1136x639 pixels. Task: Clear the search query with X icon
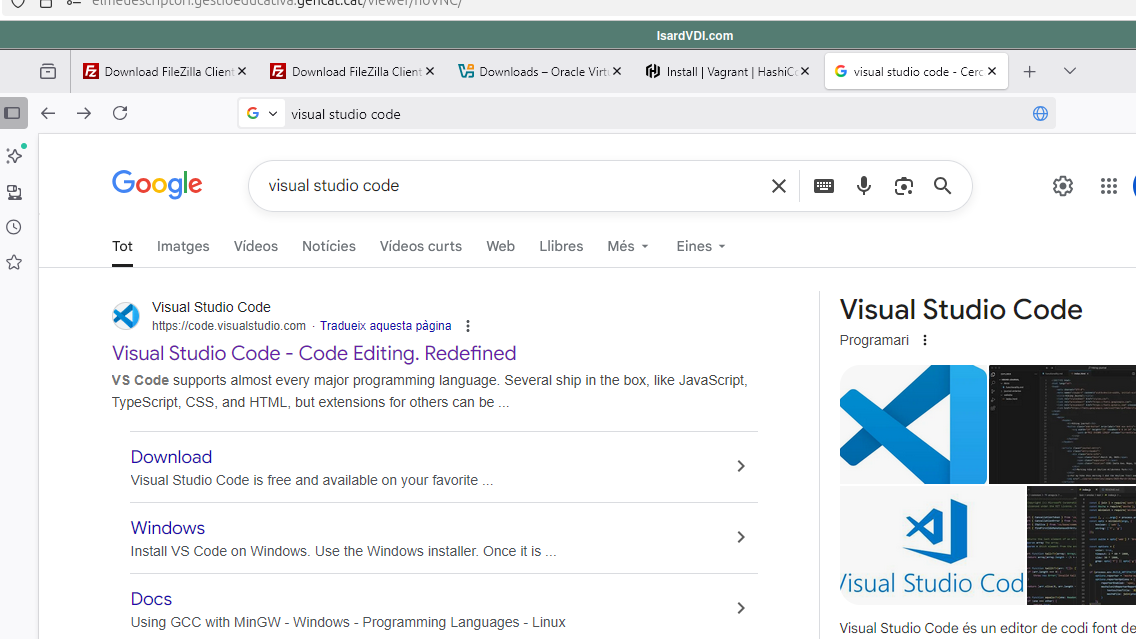(779, 186)
